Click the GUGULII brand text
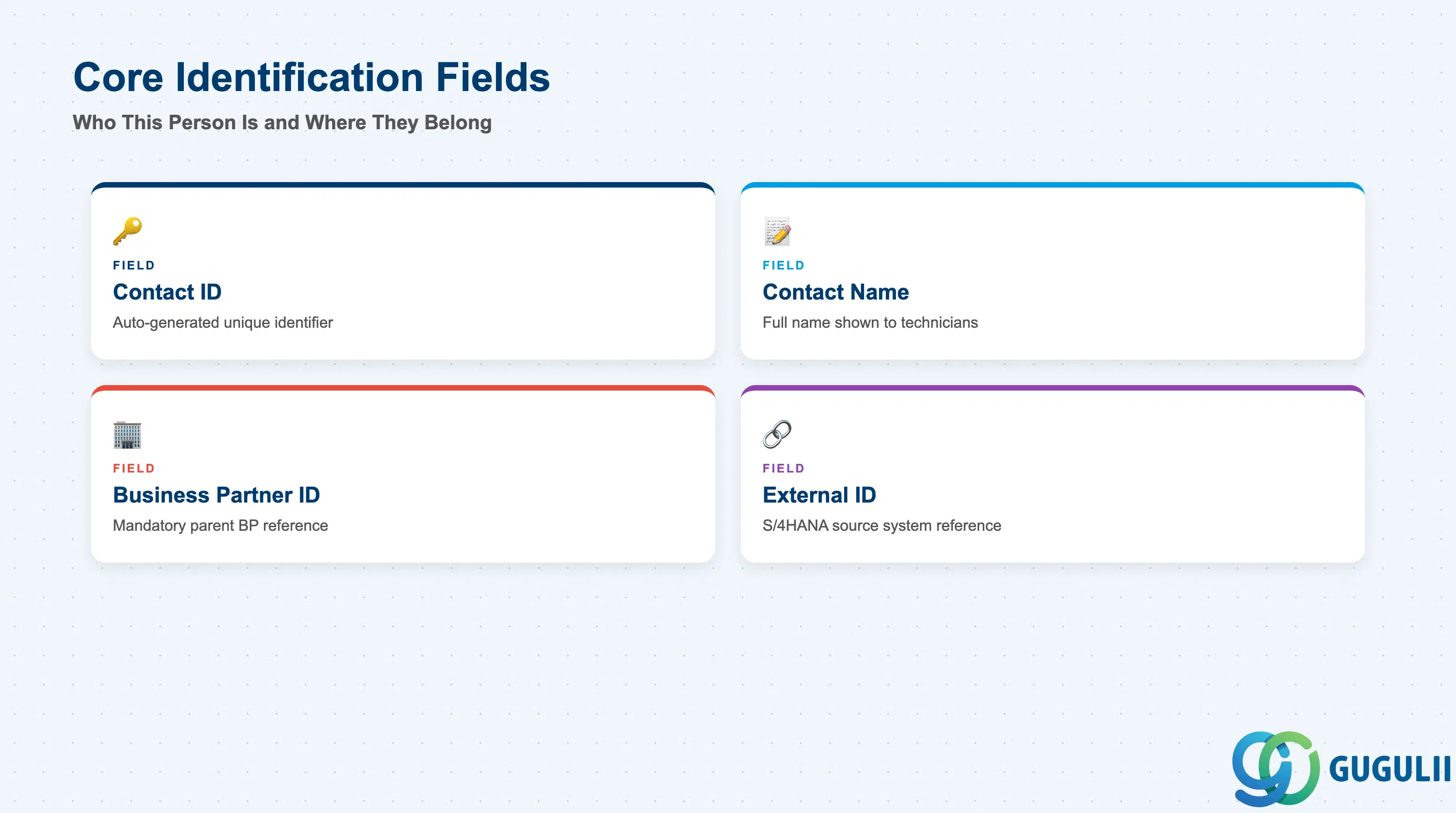This screenshot has width=1456, height=813. [x=1390, y=769]
